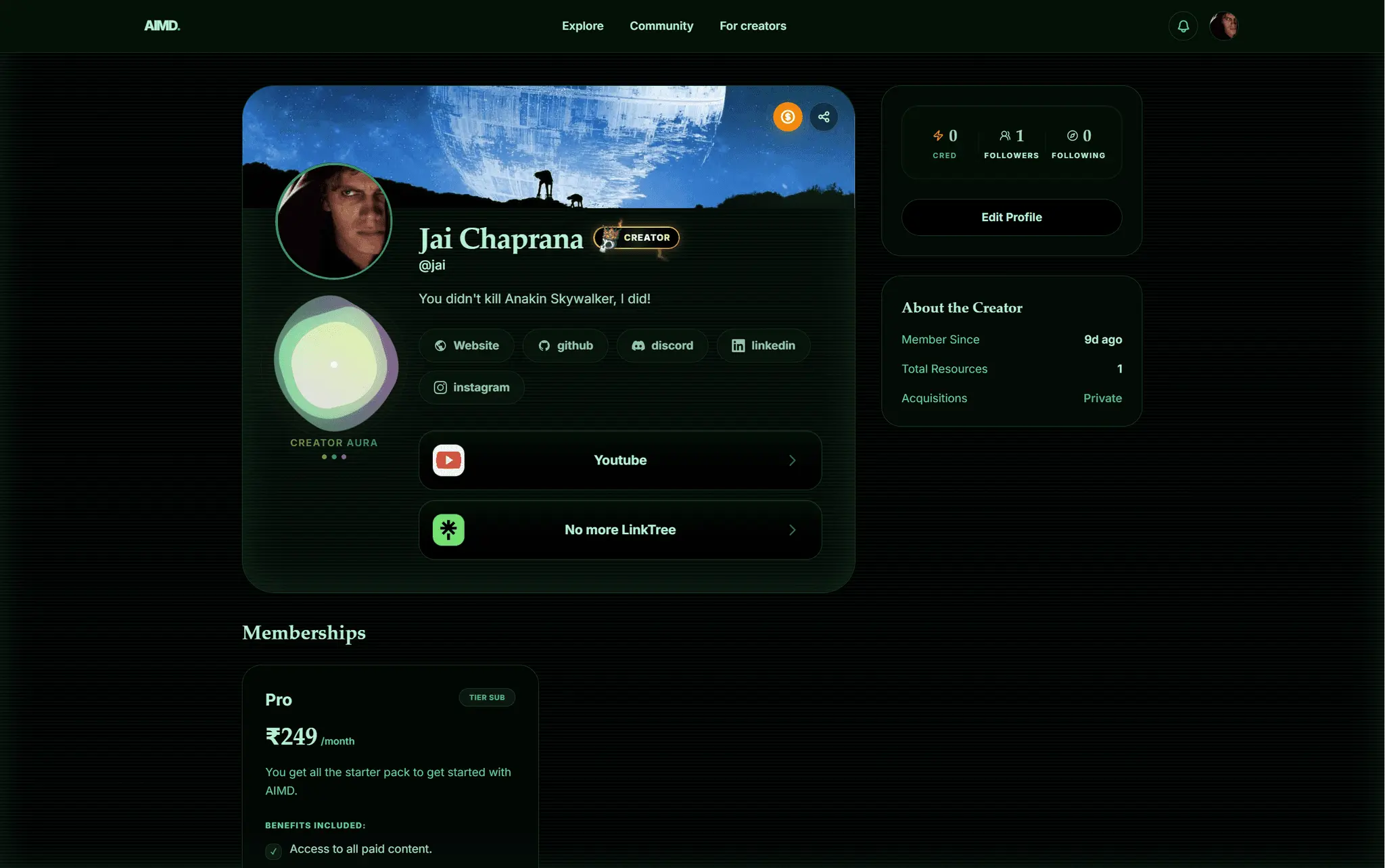
Task: Click the Following count
Action: (x=1087, y=136)
